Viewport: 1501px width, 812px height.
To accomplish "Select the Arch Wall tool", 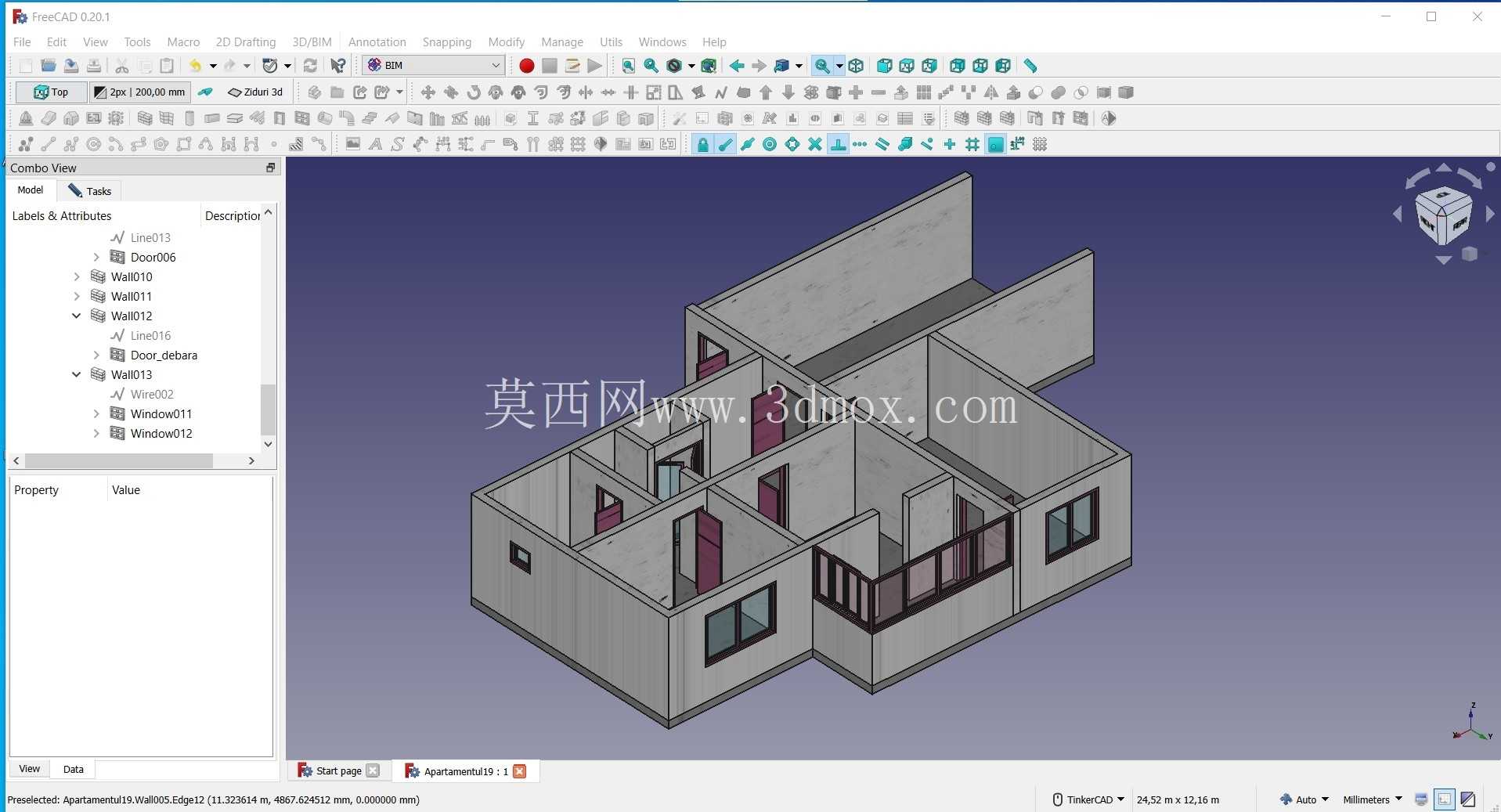I will click(145, 118).
